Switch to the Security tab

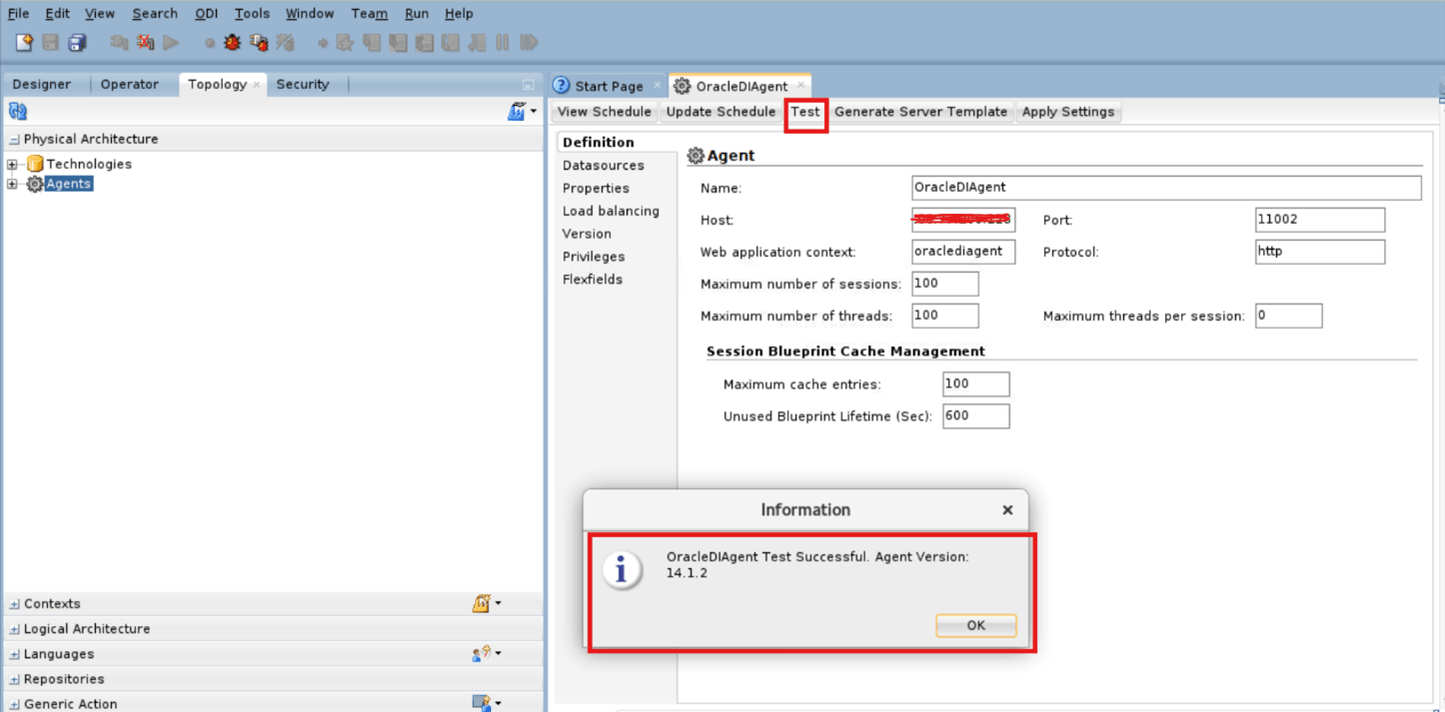[303, 84]
